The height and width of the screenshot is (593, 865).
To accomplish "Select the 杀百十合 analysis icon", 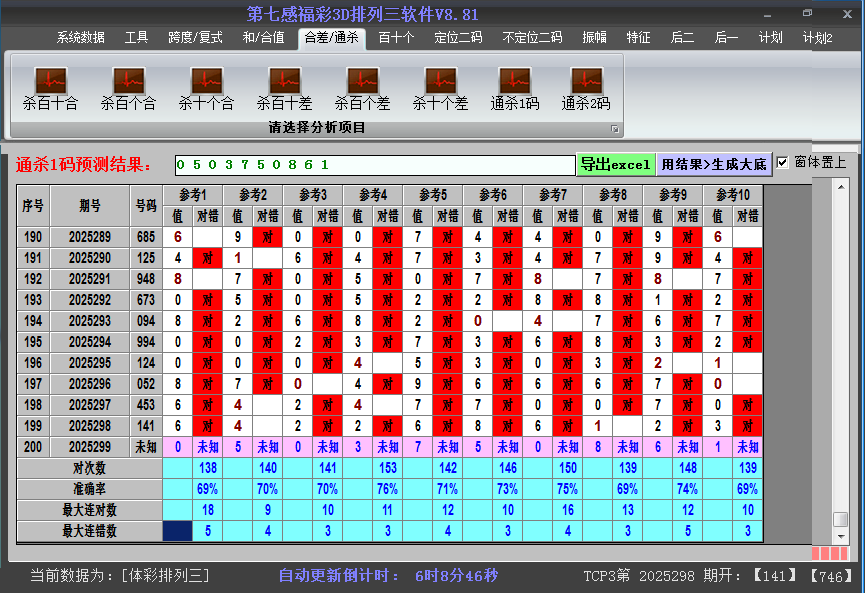I will pyautogui.click(x=50, y=85).
